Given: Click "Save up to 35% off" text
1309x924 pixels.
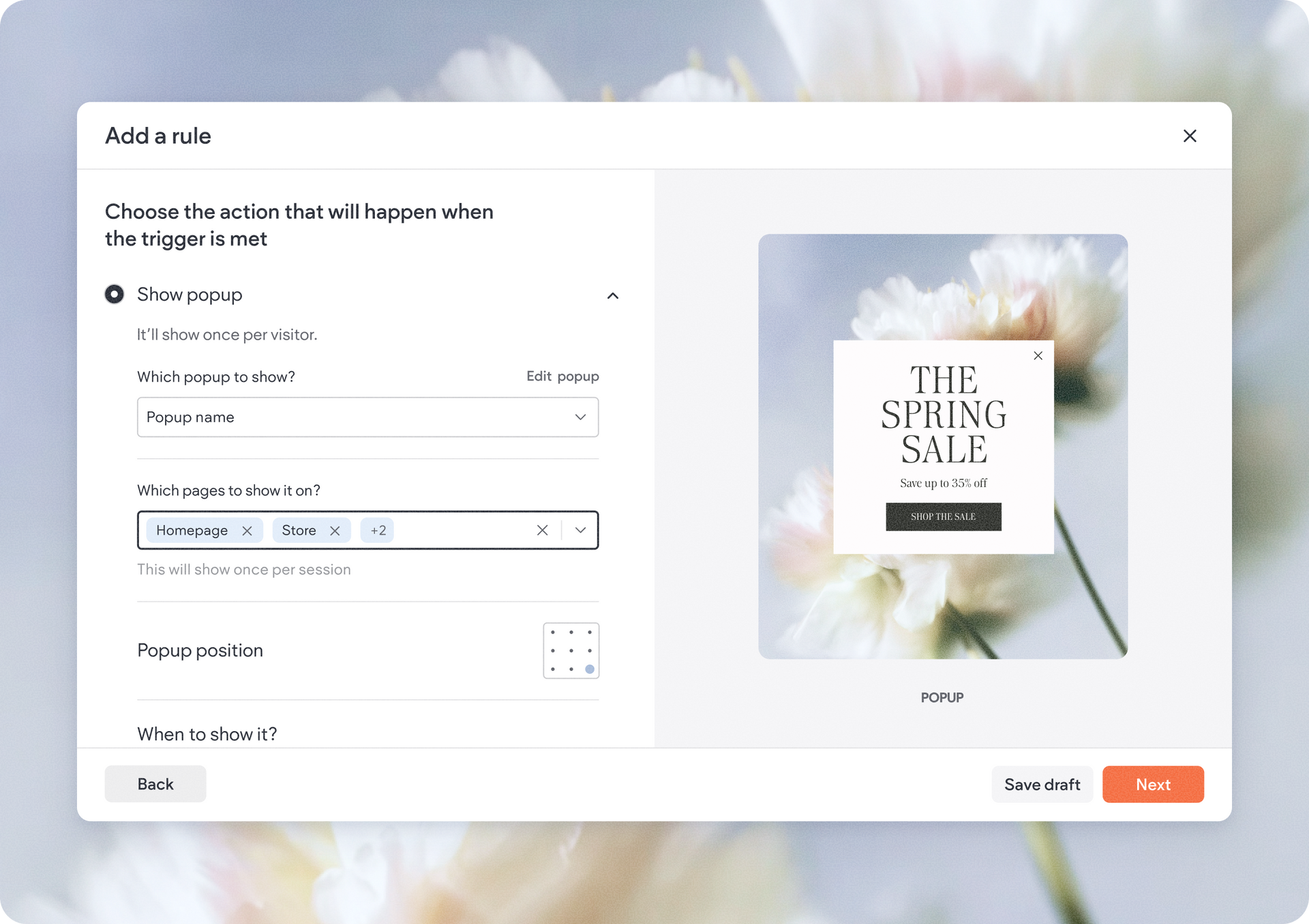Looking at the screenshot, I should click(944, 483).
